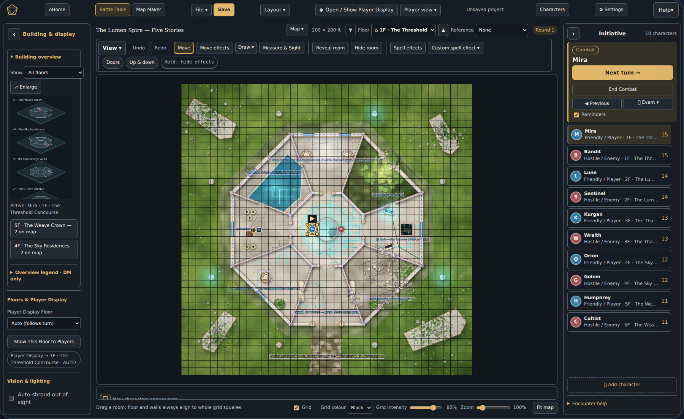The width and height of the screenshot is (684, 419).
Task: Open the Layout dropdown
Action: click(x=275, y=10)
